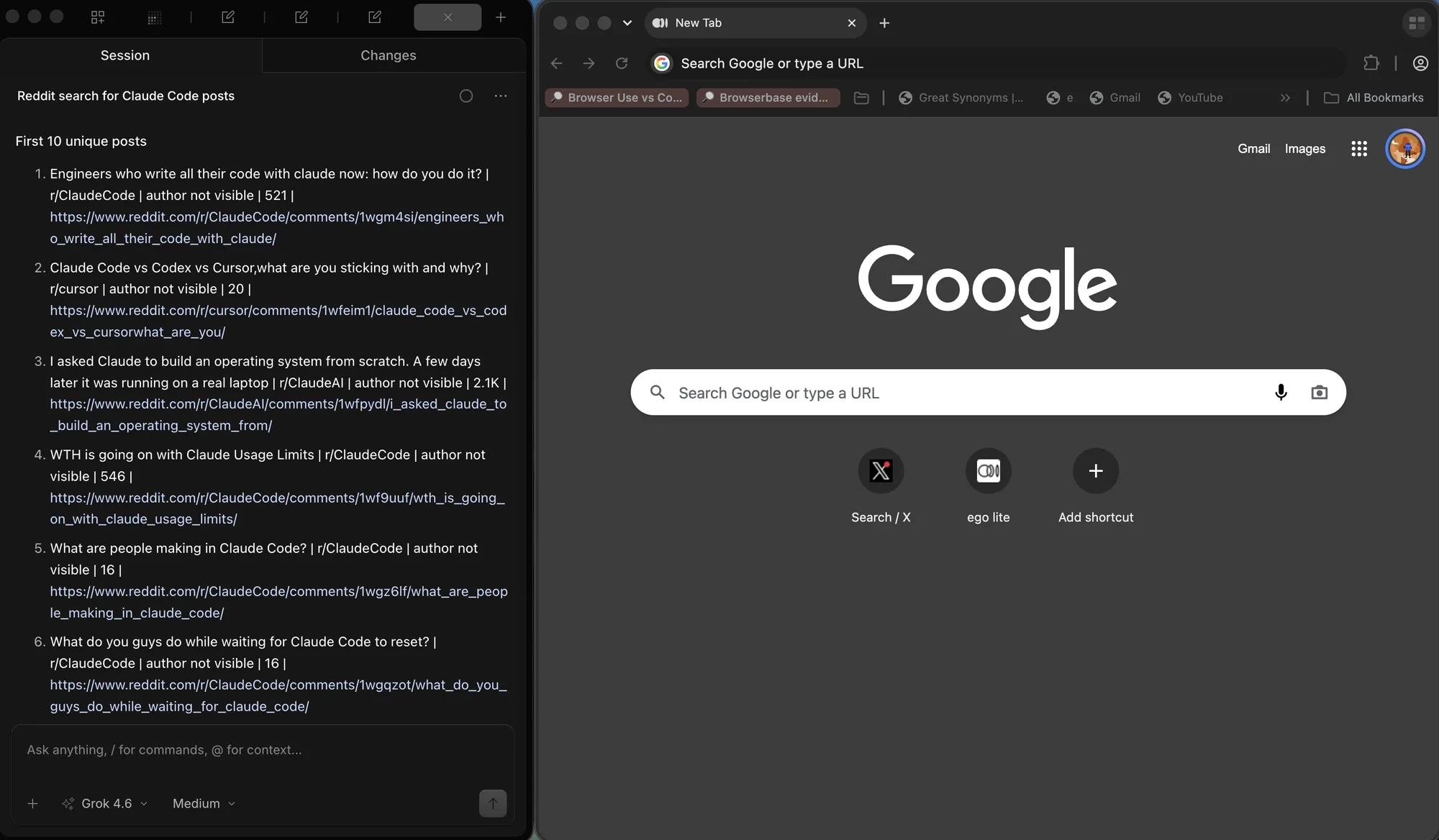Open the Medium effort dropdown
1439x840 pixels.
[x=204, y=803]
